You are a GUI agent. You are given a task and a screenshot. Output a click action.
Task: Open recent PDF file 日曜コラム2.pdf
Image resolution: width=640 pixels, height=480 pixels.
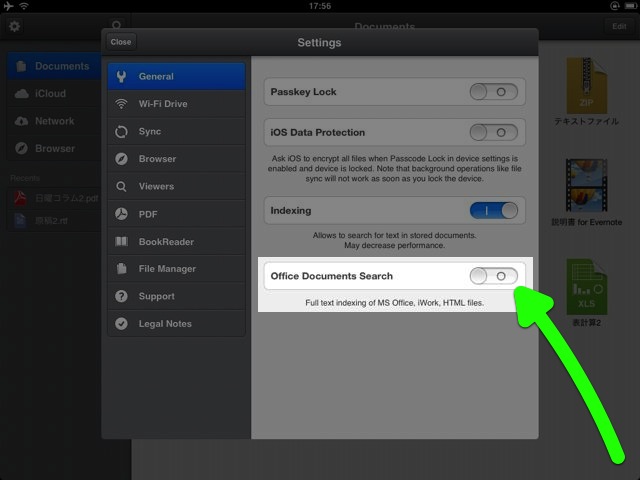click(56, 198)
